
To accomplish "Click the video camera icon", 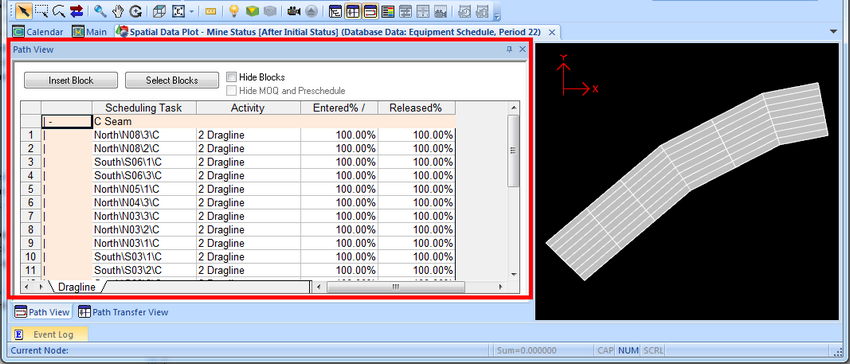I will coord(294,10).
